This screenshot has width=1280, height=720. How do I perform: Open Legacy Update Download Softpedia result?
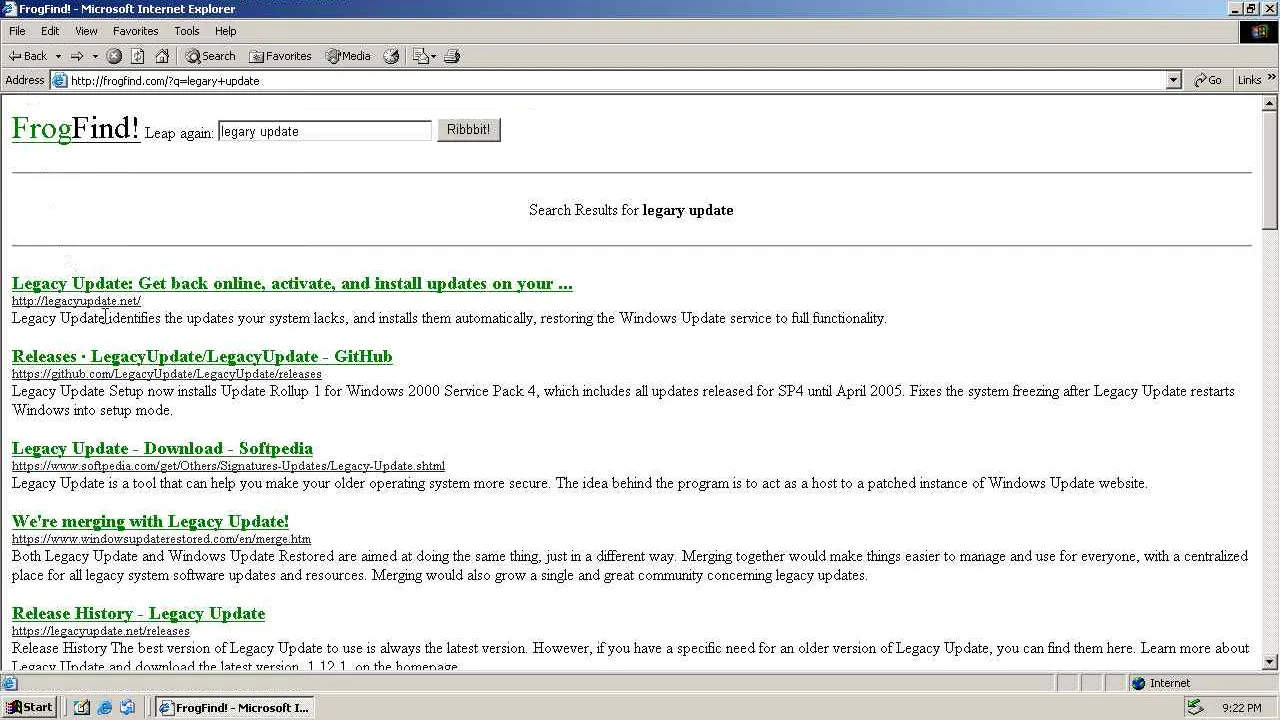point(162,449)
